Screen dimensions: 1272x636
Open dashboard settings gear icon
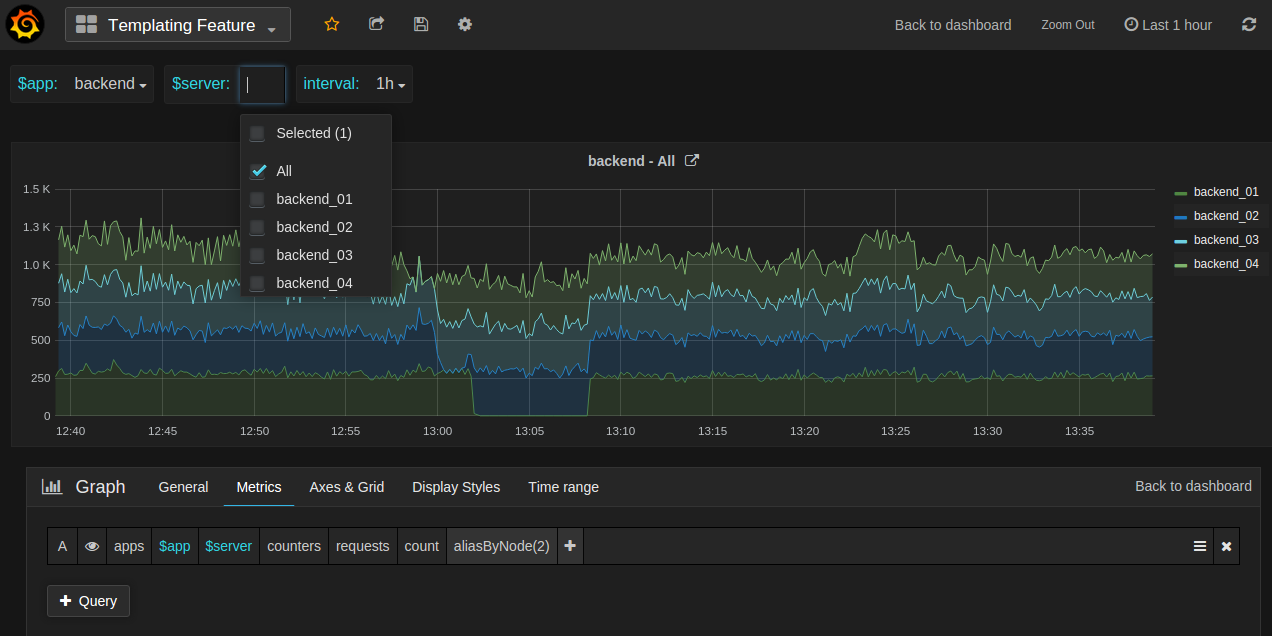(x=465, y=25)
